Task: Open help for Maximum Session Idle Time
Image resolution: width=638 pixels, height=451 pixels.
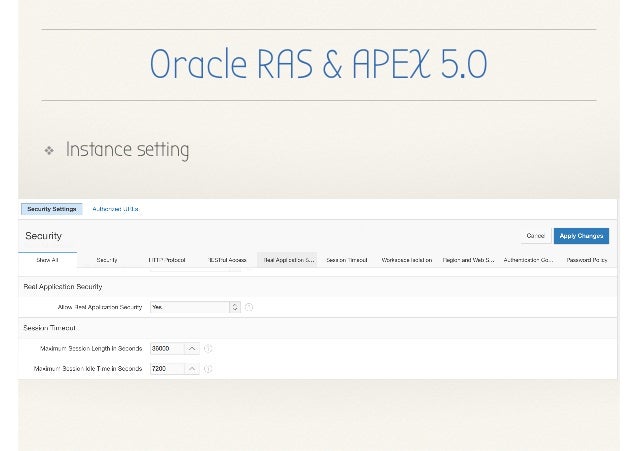Action: (208, 369)
